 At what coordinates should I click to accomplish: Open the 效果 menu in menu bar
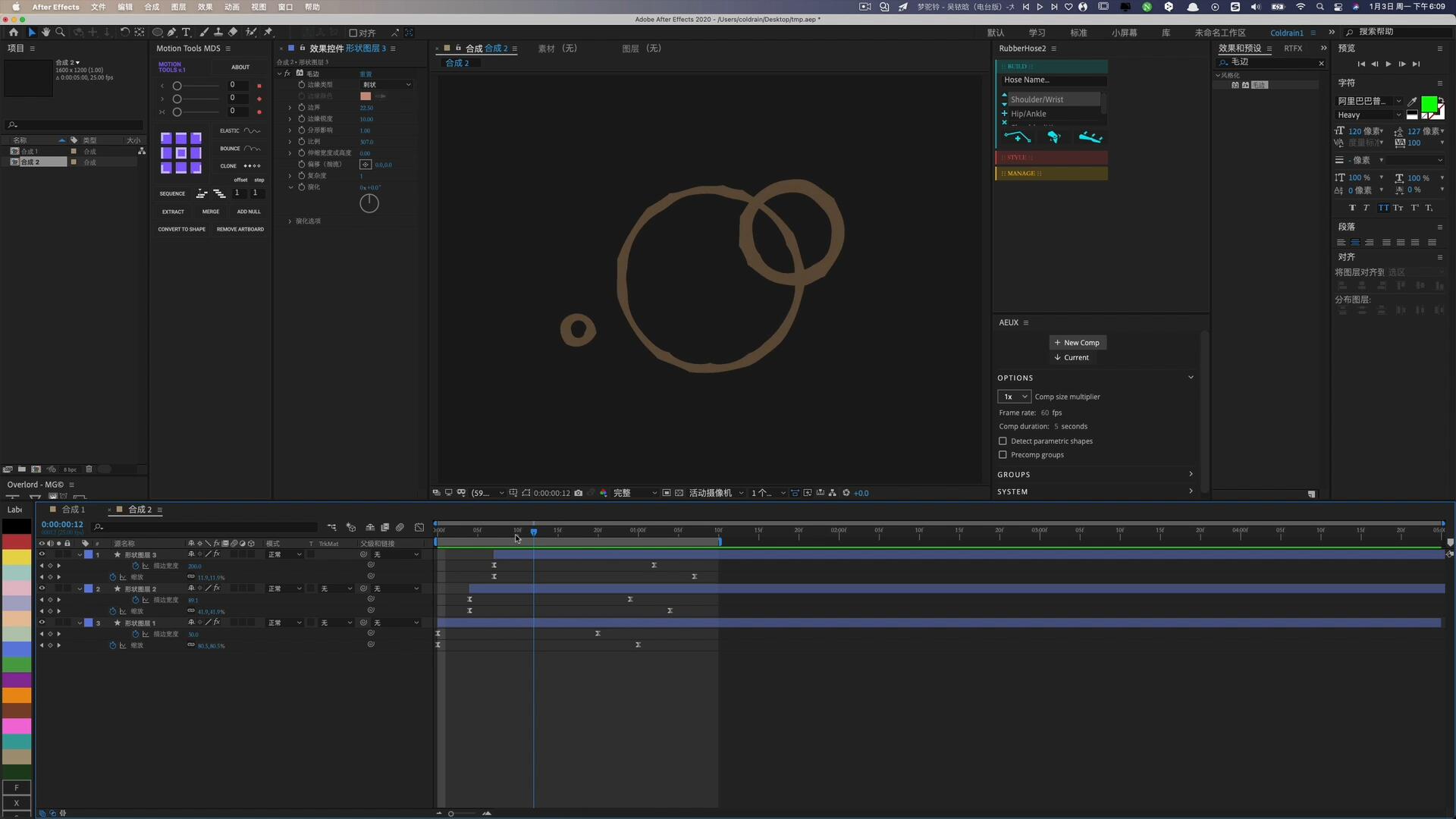click(x=206, y=7)
